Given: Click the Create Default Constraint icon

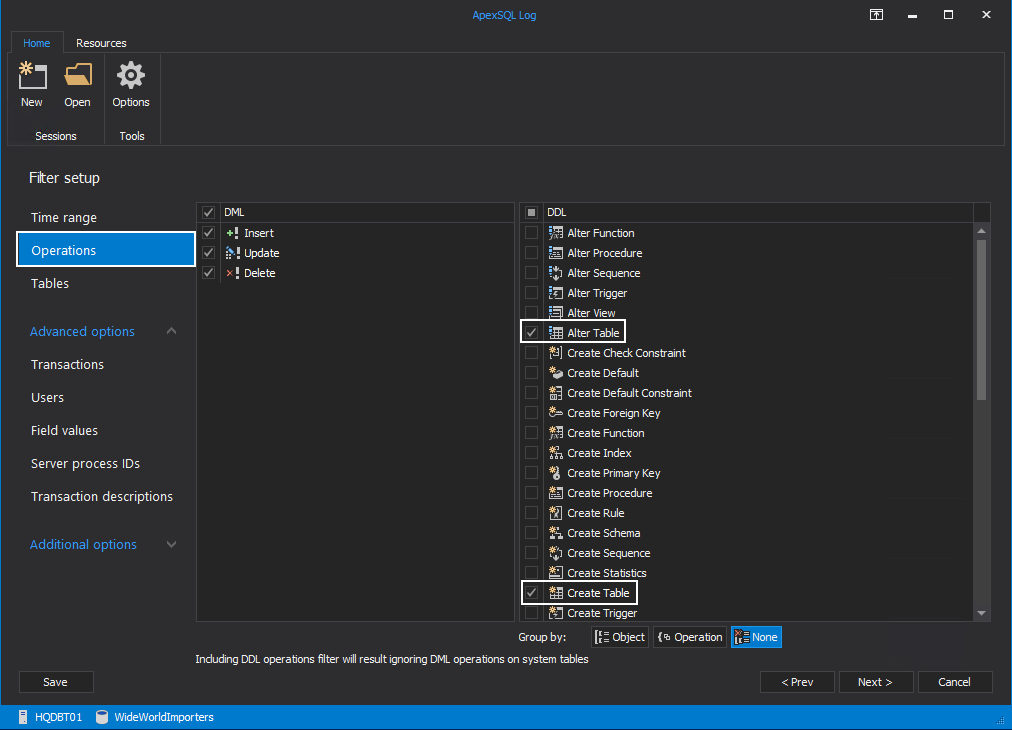Looking at the screenshot, I should pos(556,393).
